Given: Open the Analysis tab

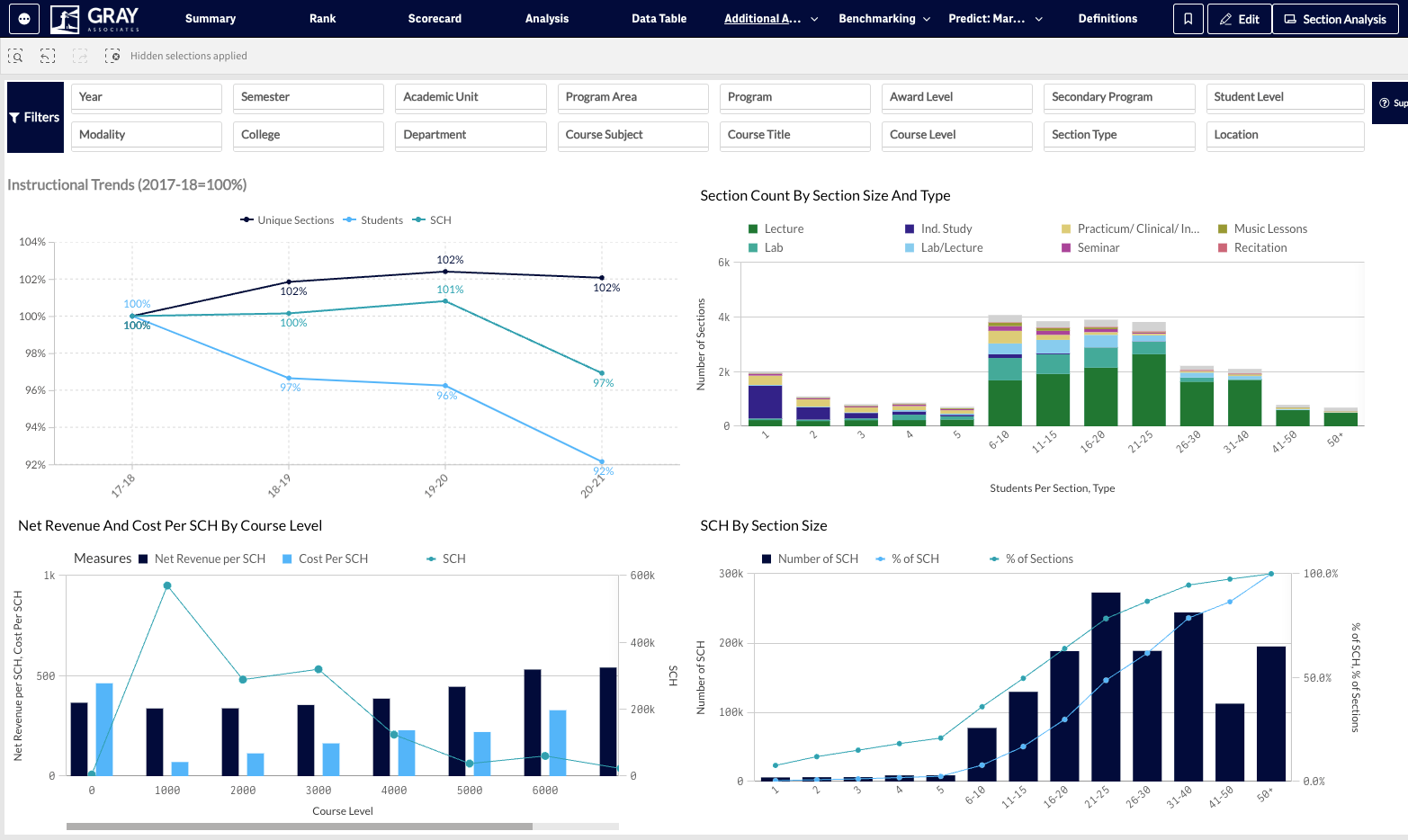Looking at the screenshot, I should point(547,19).
